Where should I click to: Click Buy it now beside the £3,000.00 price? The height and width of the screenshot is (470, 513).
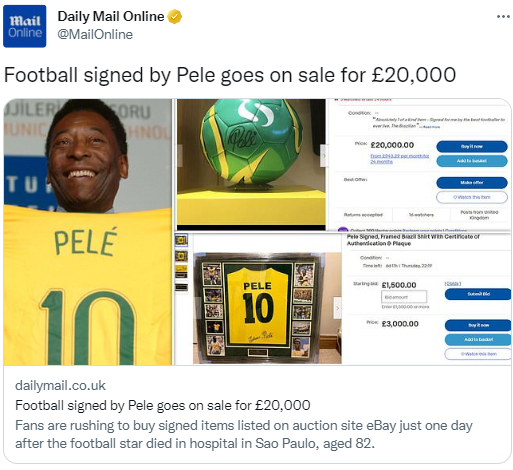coord(478,325)
